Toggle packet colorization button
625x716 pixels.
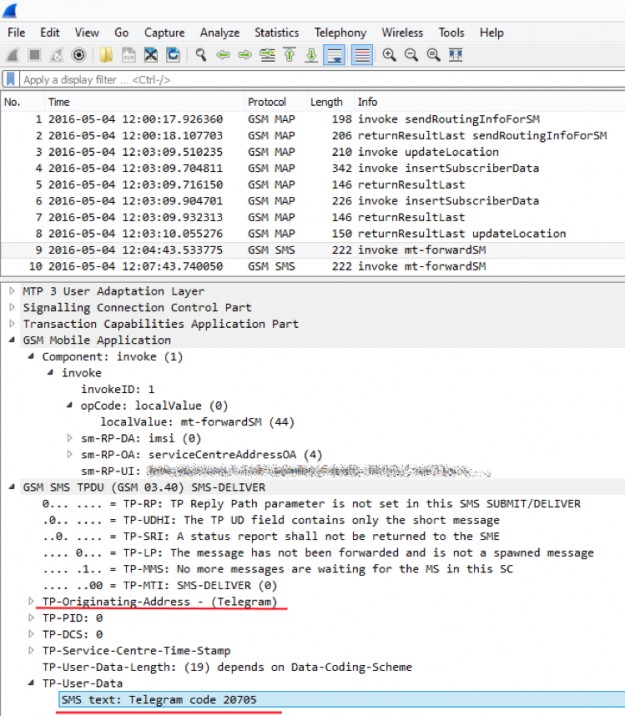[x=361, y=55]
